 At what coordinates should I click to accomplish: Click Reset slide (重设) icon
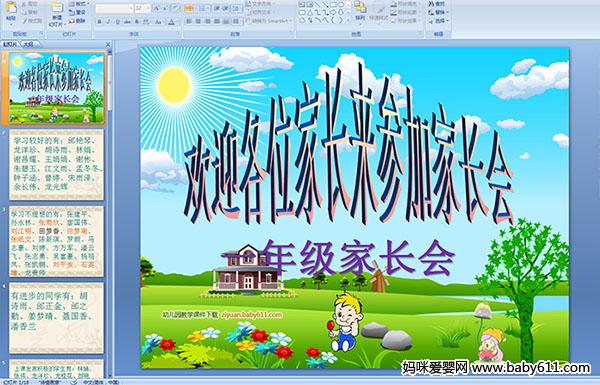click(72, 13)
